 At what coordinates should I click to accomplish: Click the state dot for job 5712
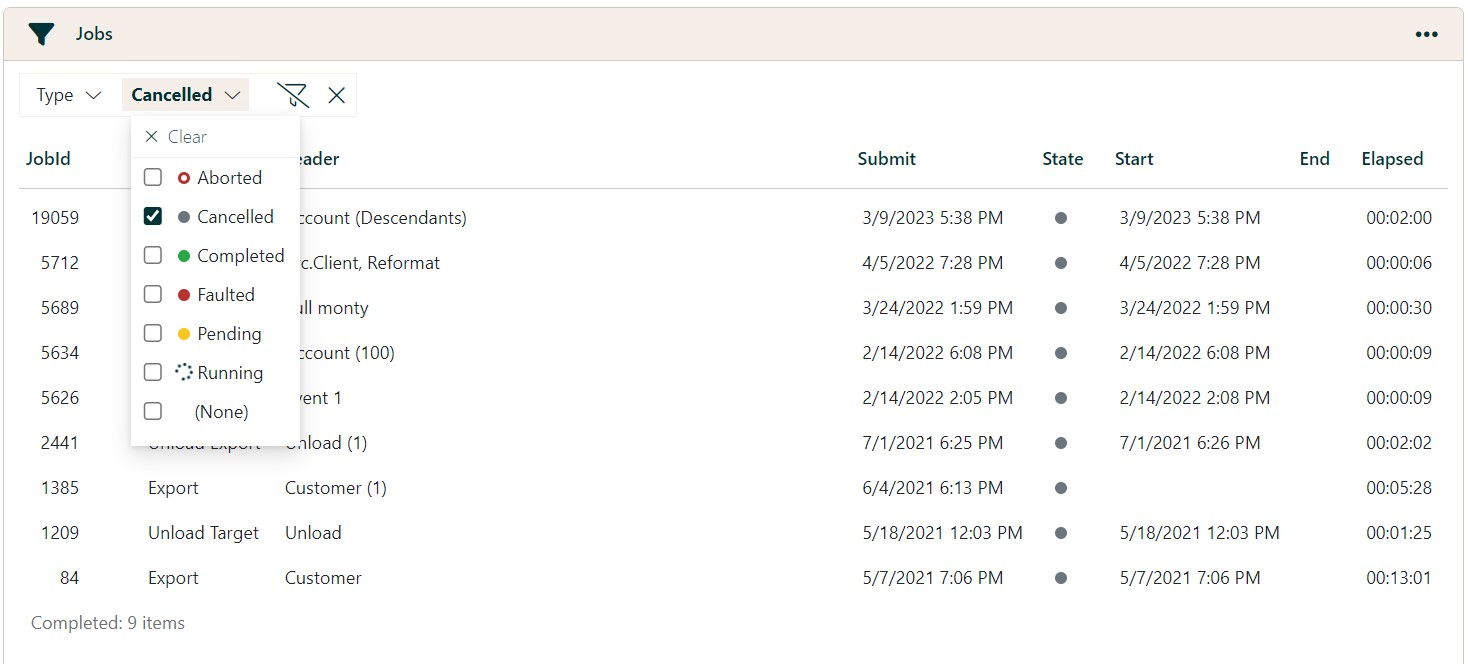point(1061,263)
